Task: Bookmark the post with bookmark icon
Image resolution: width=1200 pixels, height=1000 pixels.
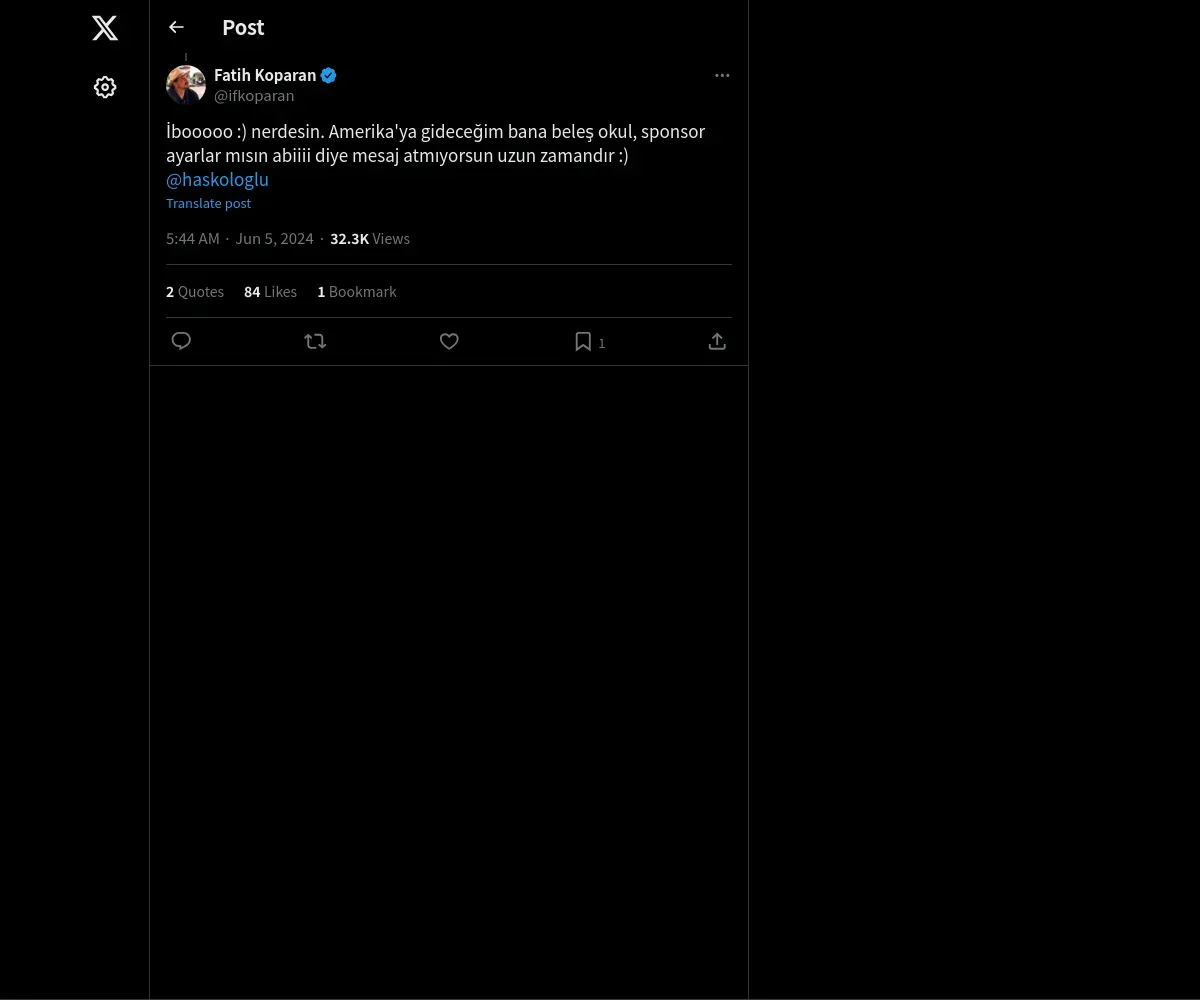Action: pos(583,342)
